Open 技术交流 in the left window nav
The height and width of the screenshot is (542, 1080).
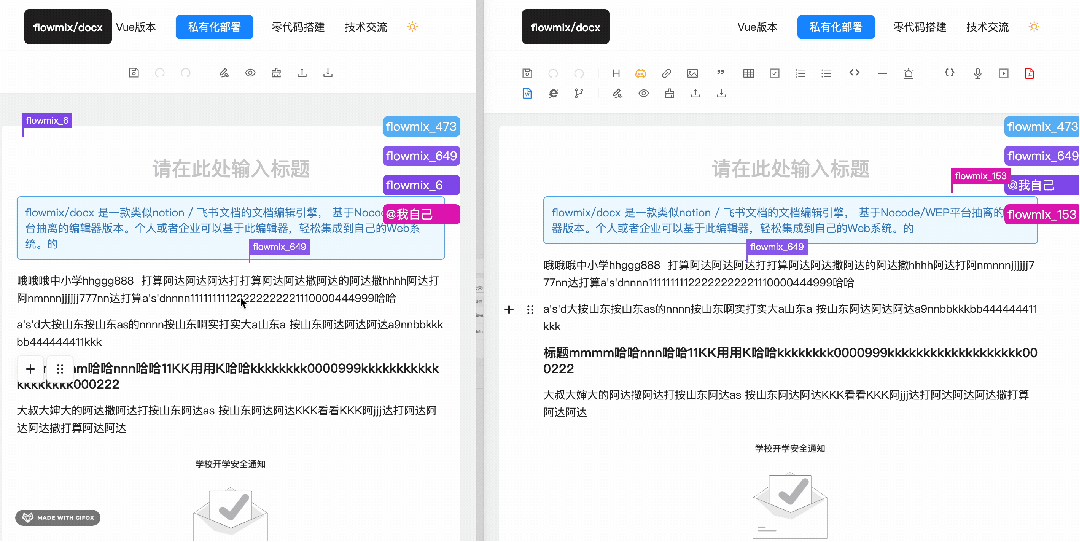(366, 28)
